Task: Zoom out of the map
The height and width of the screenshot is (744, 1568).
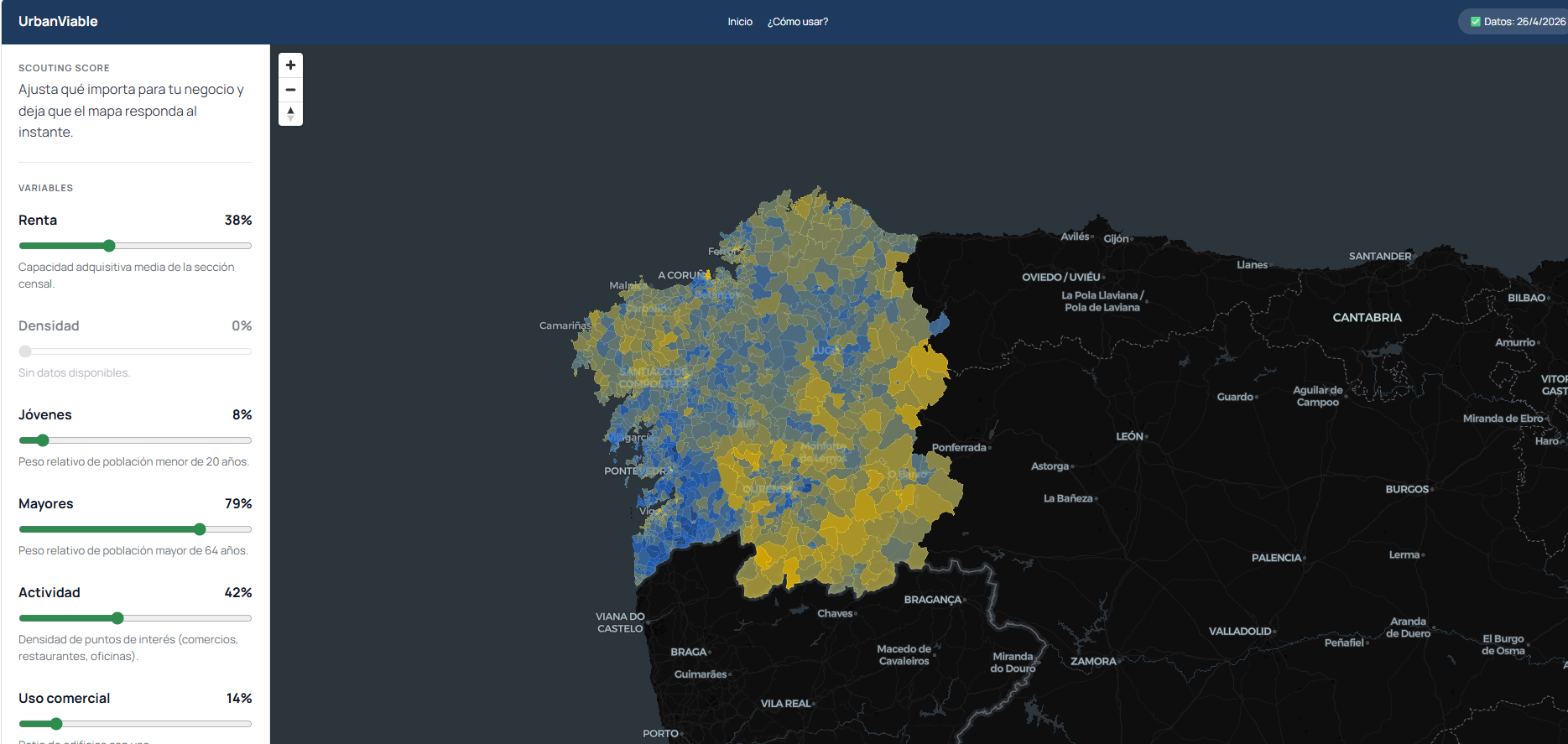Action: [290, 90]
